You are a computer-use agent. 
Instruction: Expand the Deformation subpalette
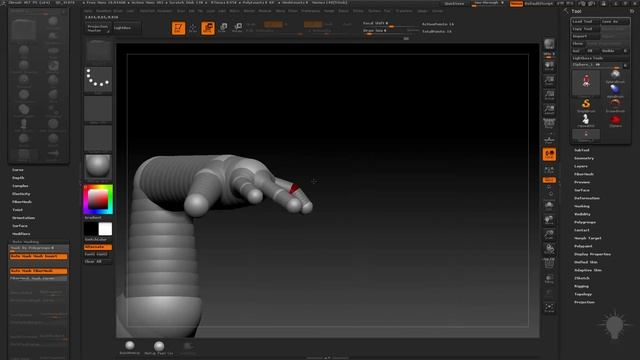587,198
